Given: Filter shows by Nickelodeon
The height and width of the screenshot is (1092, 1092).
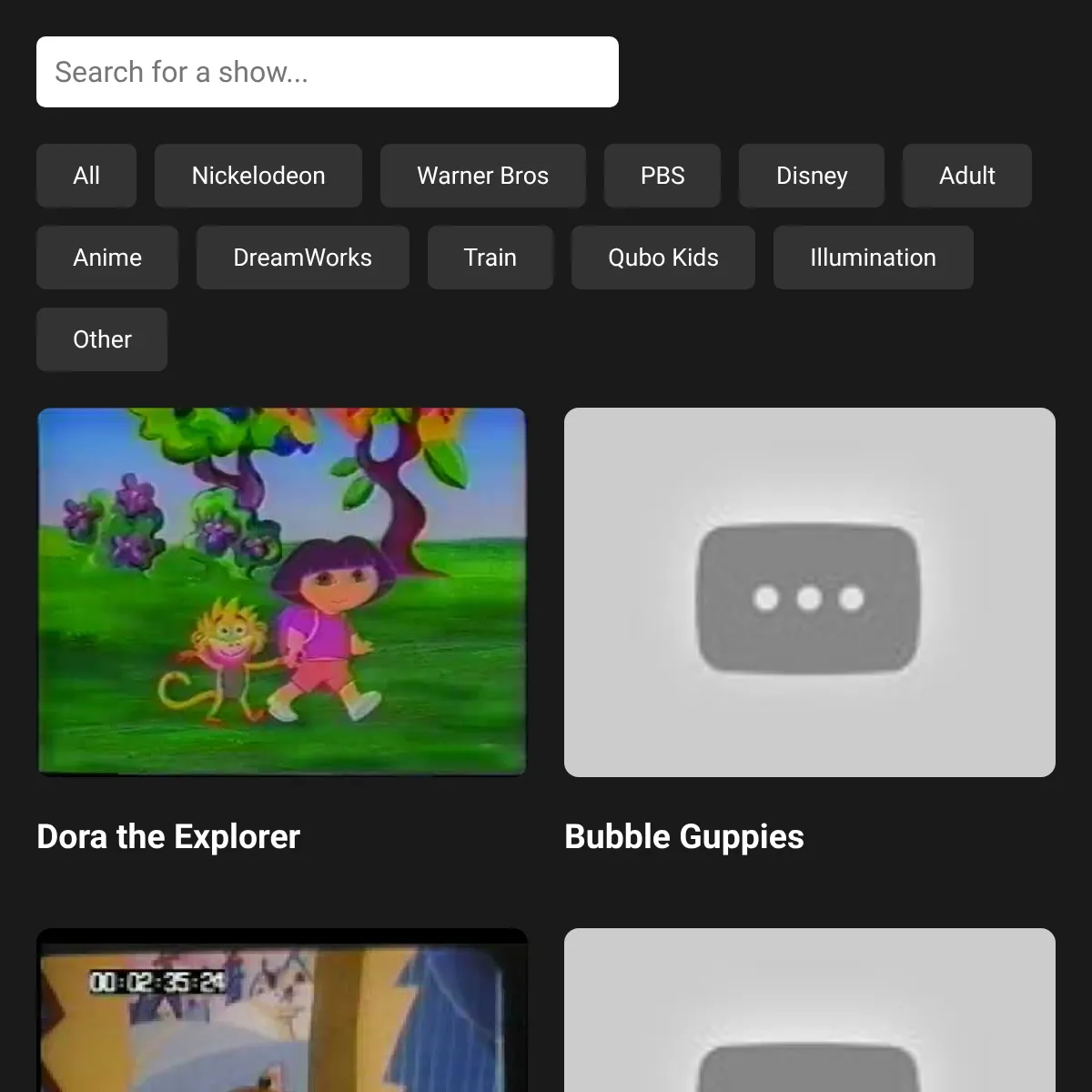Looking at the screenshot, I should tap(258, 176).
